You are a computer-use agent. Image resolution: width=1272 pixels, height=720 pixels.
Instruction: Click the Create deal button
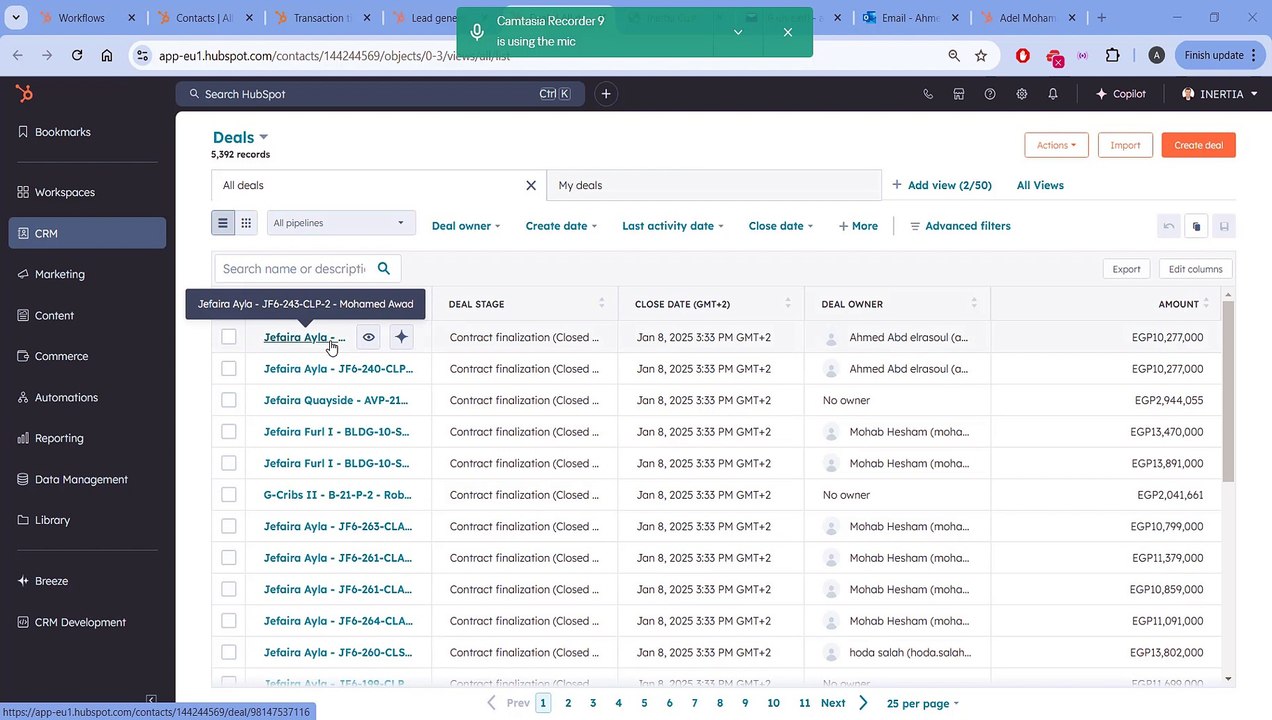[1198, 145]
